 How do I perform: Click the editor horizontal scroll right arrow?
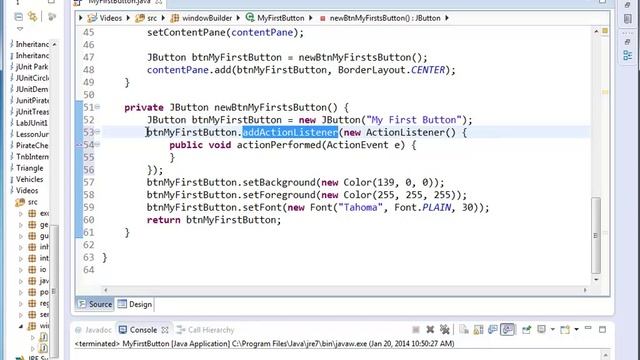tap(585, 290)
